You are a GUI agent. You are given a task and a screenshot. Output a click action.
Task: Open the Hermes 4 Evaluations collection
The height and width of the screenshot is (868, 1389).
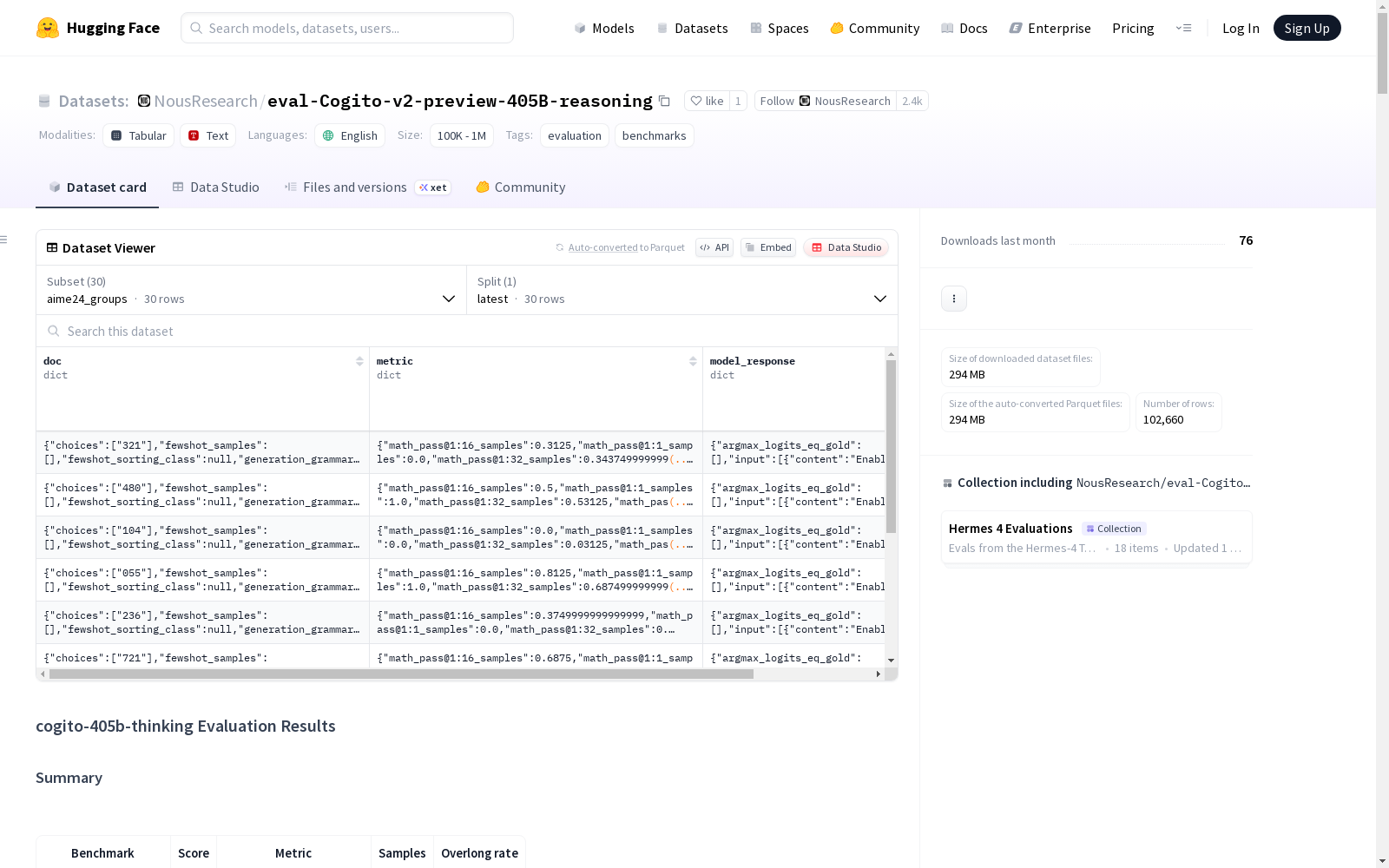click(x=1096, y=537)
